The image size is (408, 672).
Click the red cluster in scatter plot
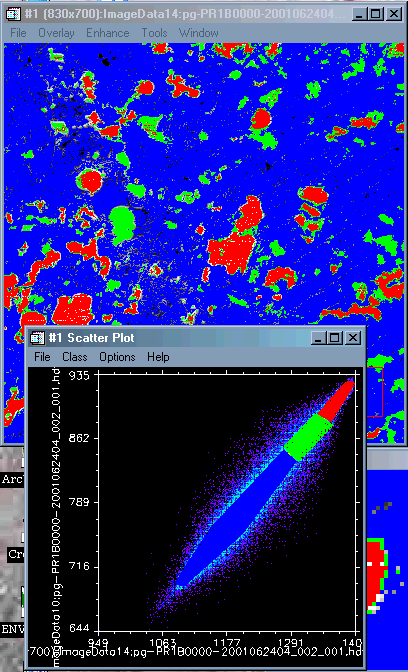pos(339,402)
